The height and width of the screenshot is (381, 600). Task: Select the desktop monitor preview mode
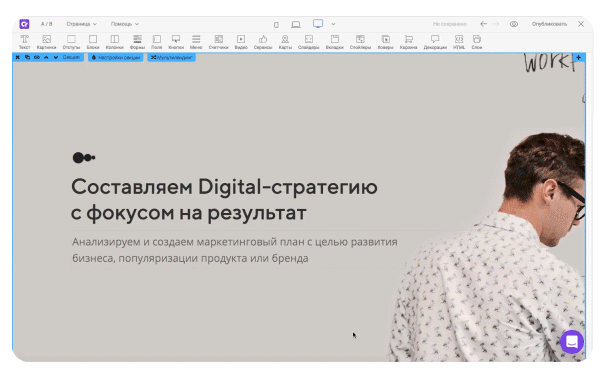coord(318,24)
